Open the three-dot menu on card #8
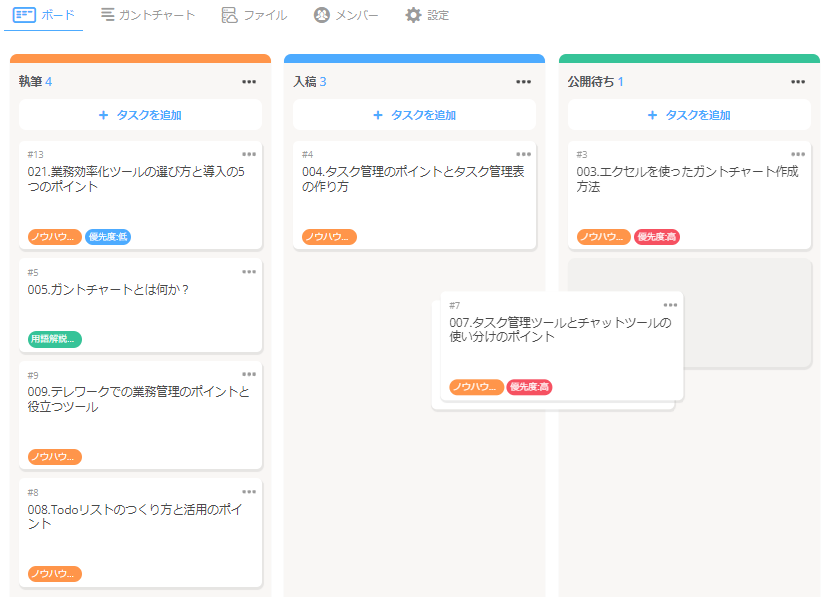 [x=249, y=492]
